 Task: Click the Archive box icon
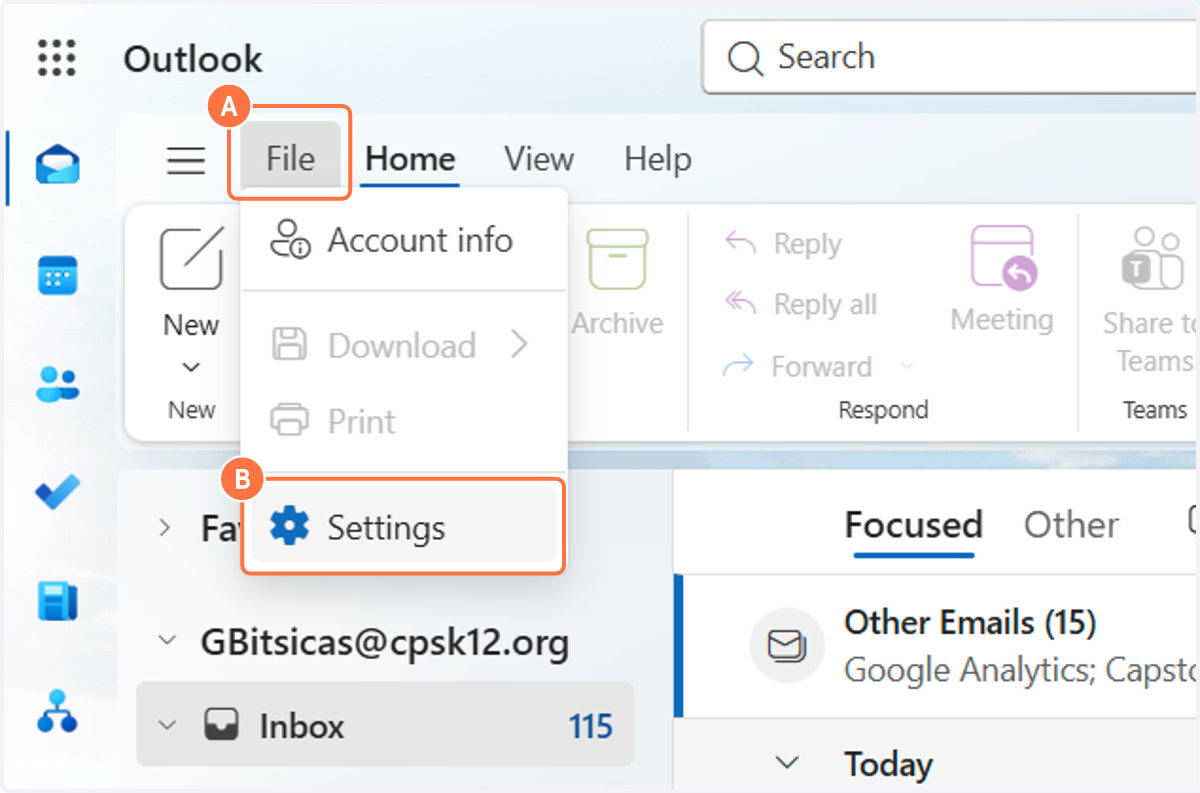coord(617,259)
